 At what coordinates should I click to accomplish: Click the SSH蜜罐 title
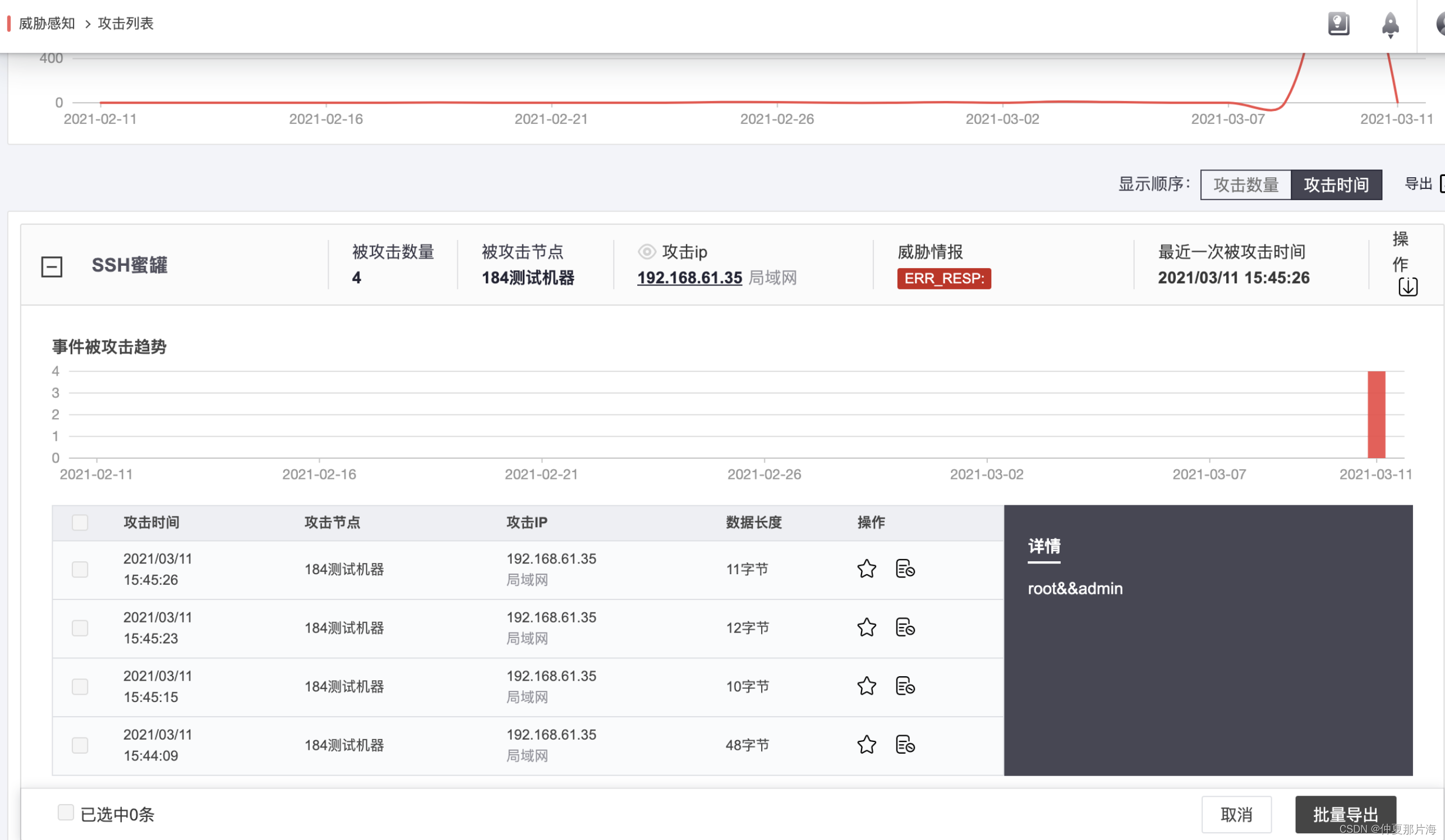point(130,265)
